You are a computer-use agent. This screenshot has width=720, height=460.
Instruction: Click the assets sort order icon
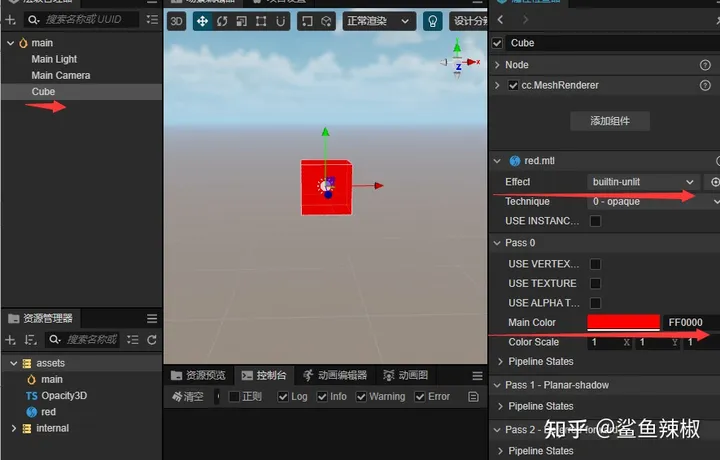(30, 340)
